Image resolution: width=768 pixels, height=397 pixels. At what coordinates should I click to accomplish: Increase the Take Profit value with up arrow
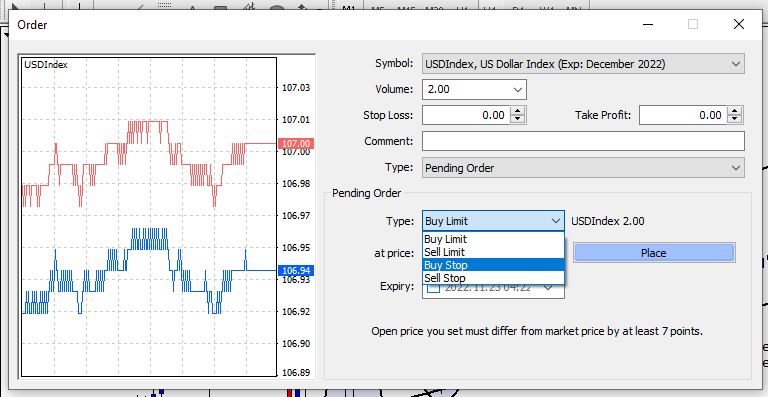point(734,111)
